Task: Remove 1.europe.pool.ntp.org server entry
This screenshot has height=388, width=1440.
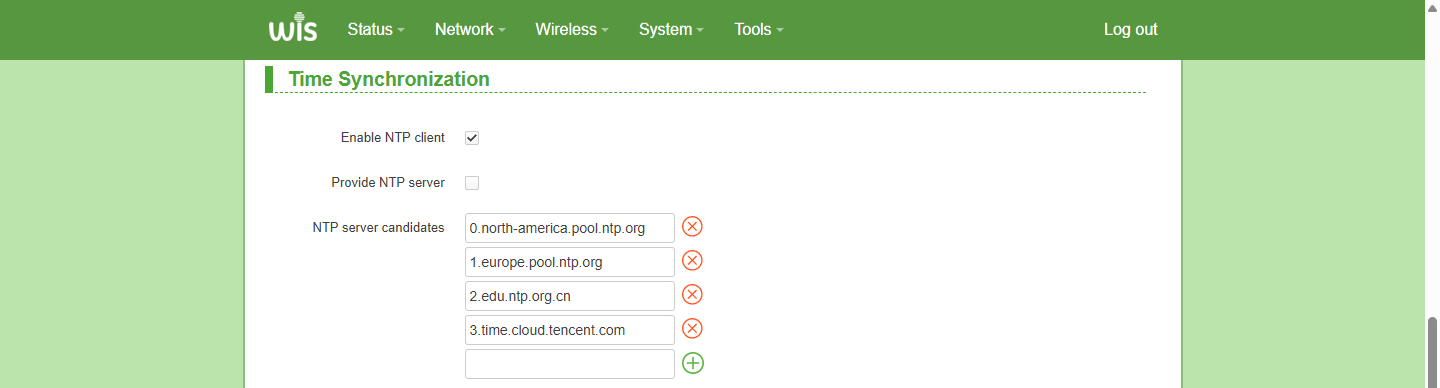Action: 692,261
